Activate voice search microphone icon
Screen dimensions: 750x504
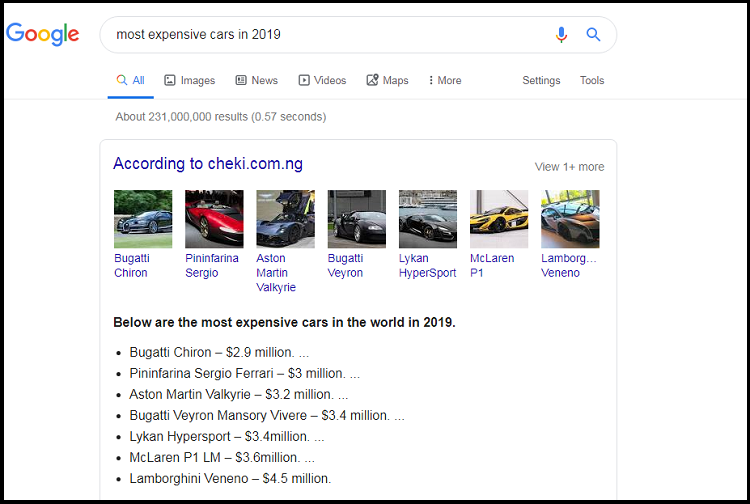point(561,35)
